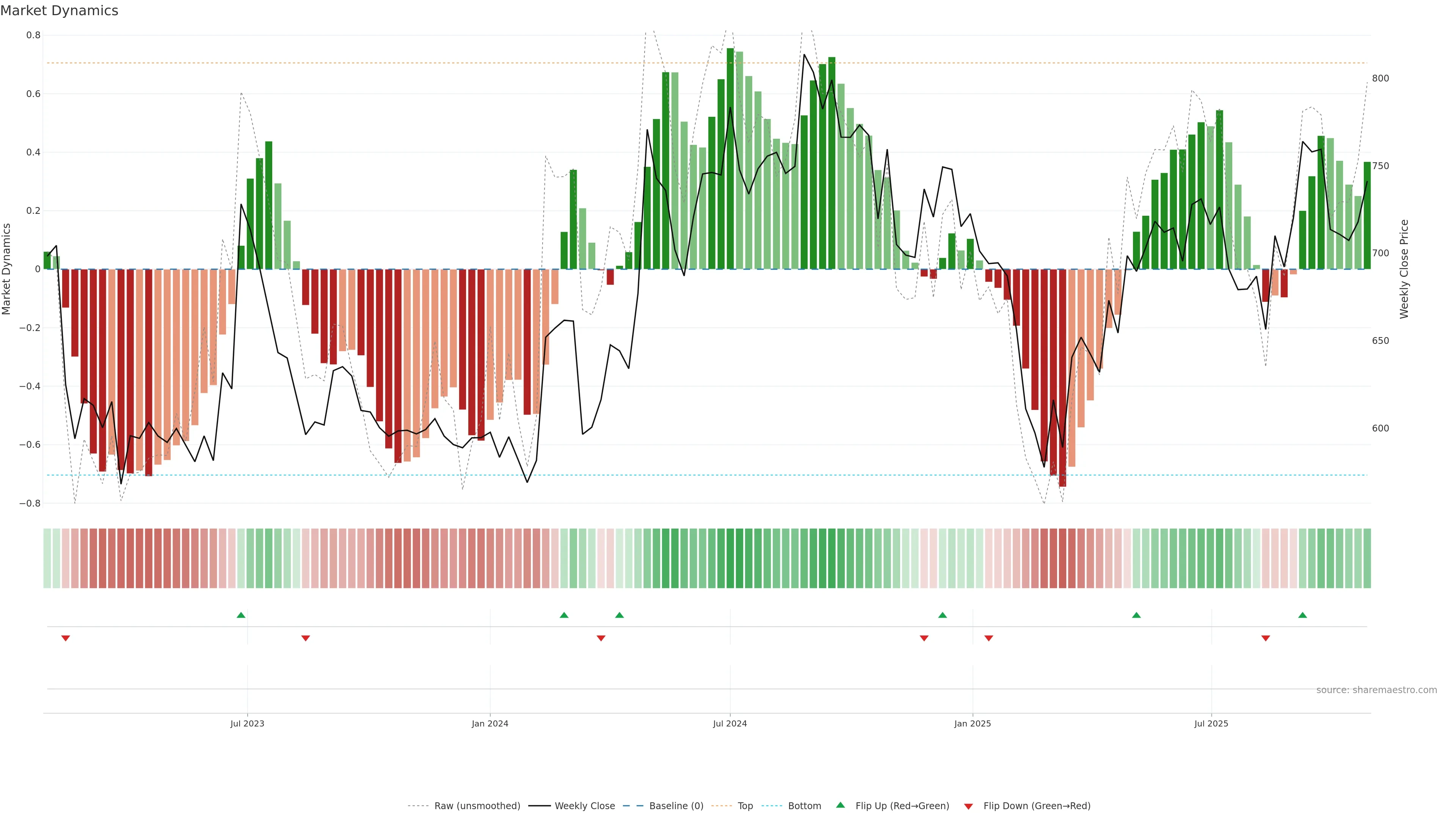Click the Flip Up legend triangle icon
Image resolution: width=1456 pixels, height=819 pixels.
click(840, 805)
